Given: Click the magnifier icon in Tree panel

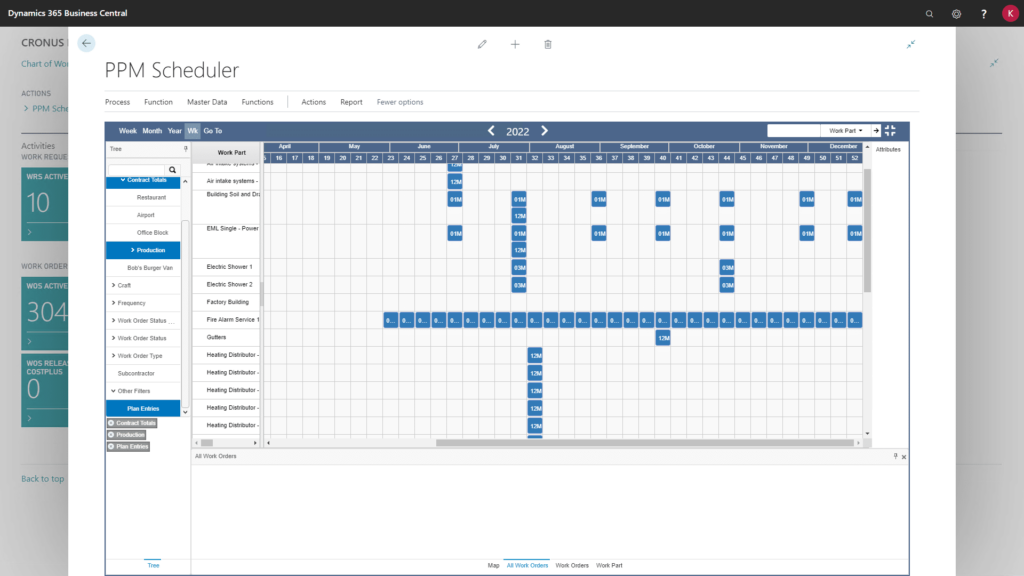Looking at the screenshot, I should [x=172, y=171].
